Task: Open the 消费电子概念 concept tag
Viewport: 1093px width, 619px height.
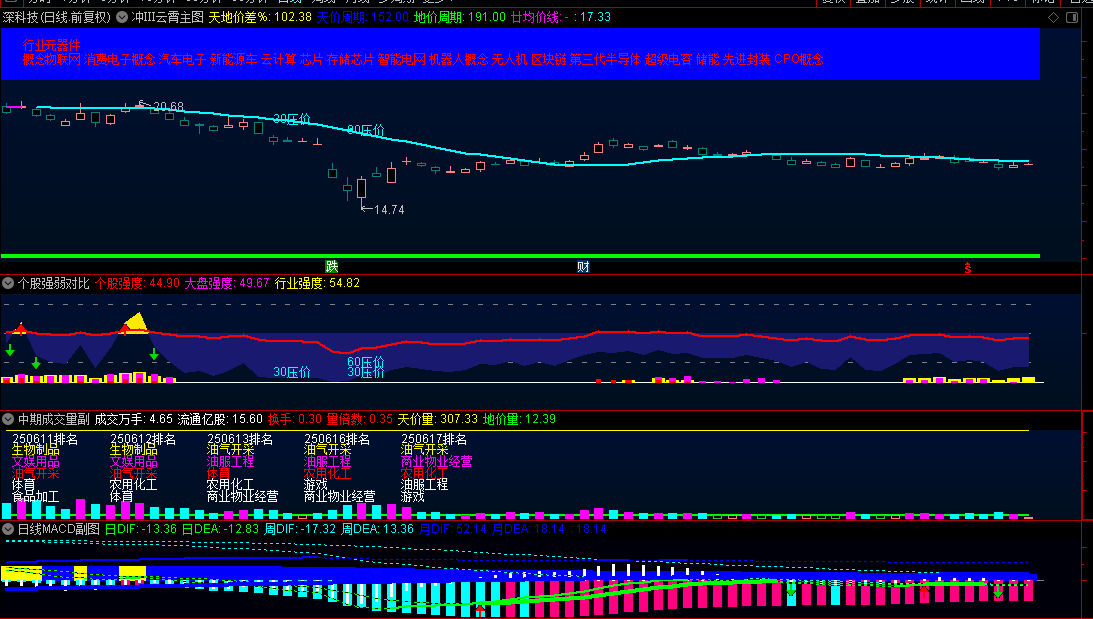Action: point(119,59)
